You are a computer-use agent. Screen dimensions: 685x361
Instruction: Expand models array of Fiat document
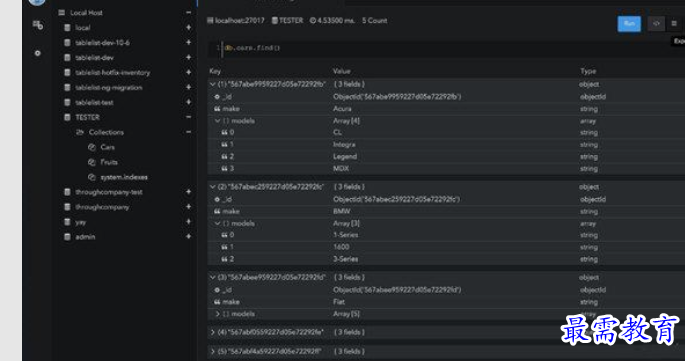pos(218,314)
